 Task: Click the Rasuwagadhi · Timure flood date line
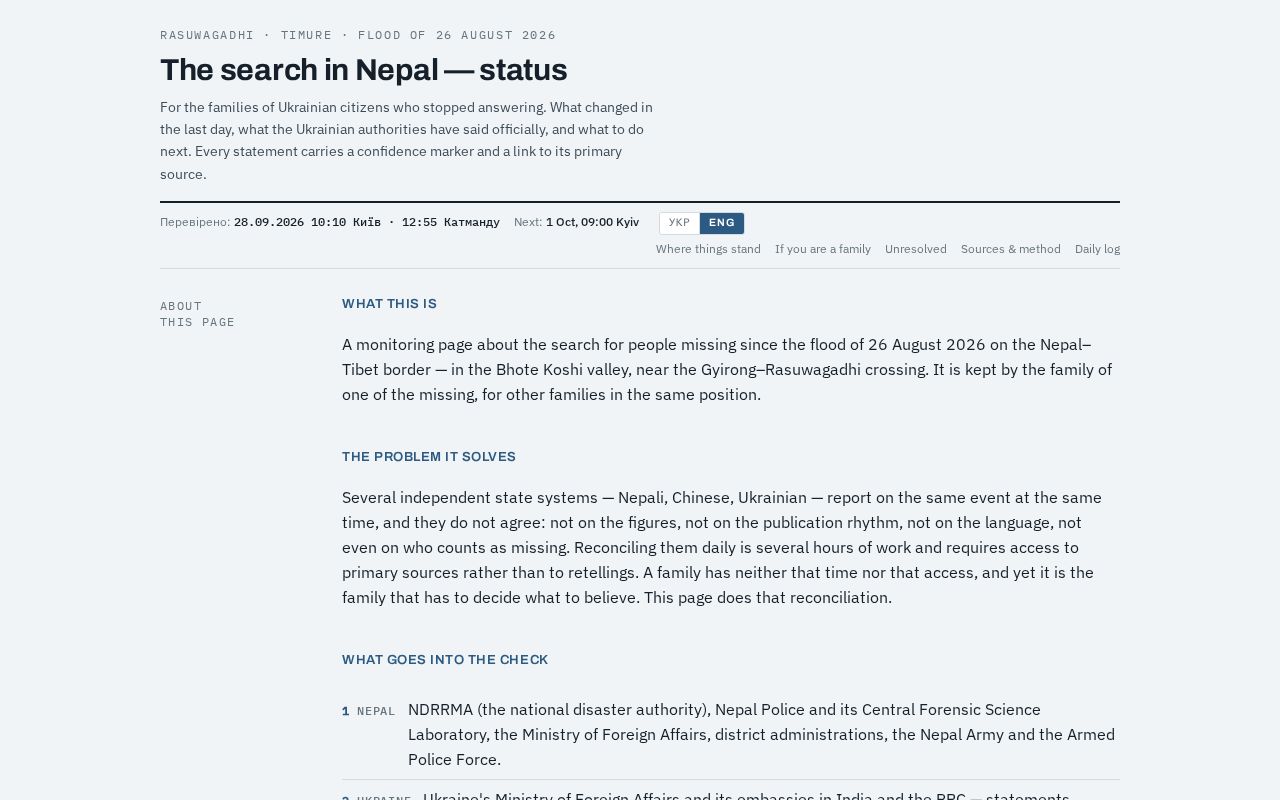point(358,35)
